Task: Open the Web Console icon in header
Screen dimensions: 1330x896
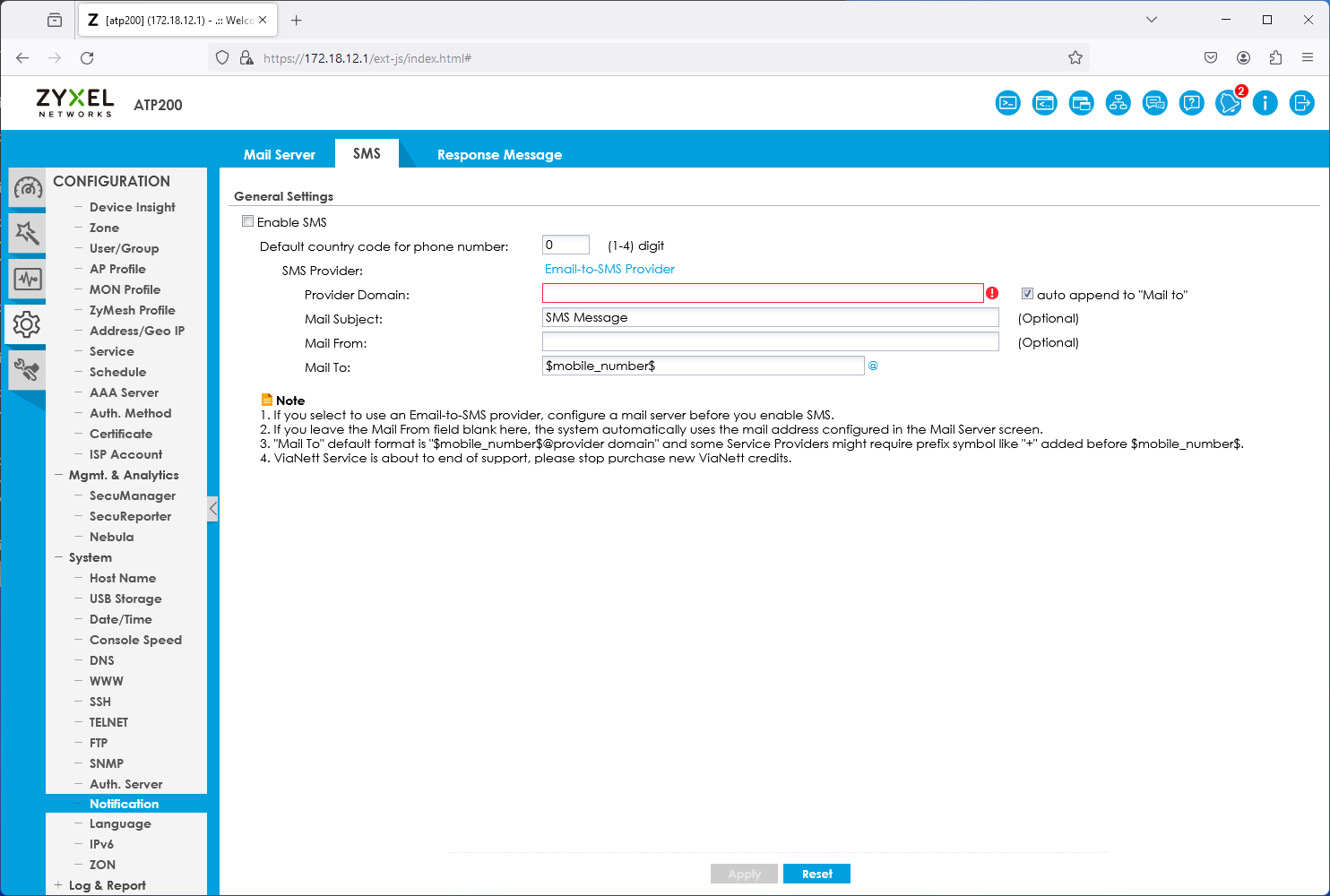Action: tap(1008, 103)
